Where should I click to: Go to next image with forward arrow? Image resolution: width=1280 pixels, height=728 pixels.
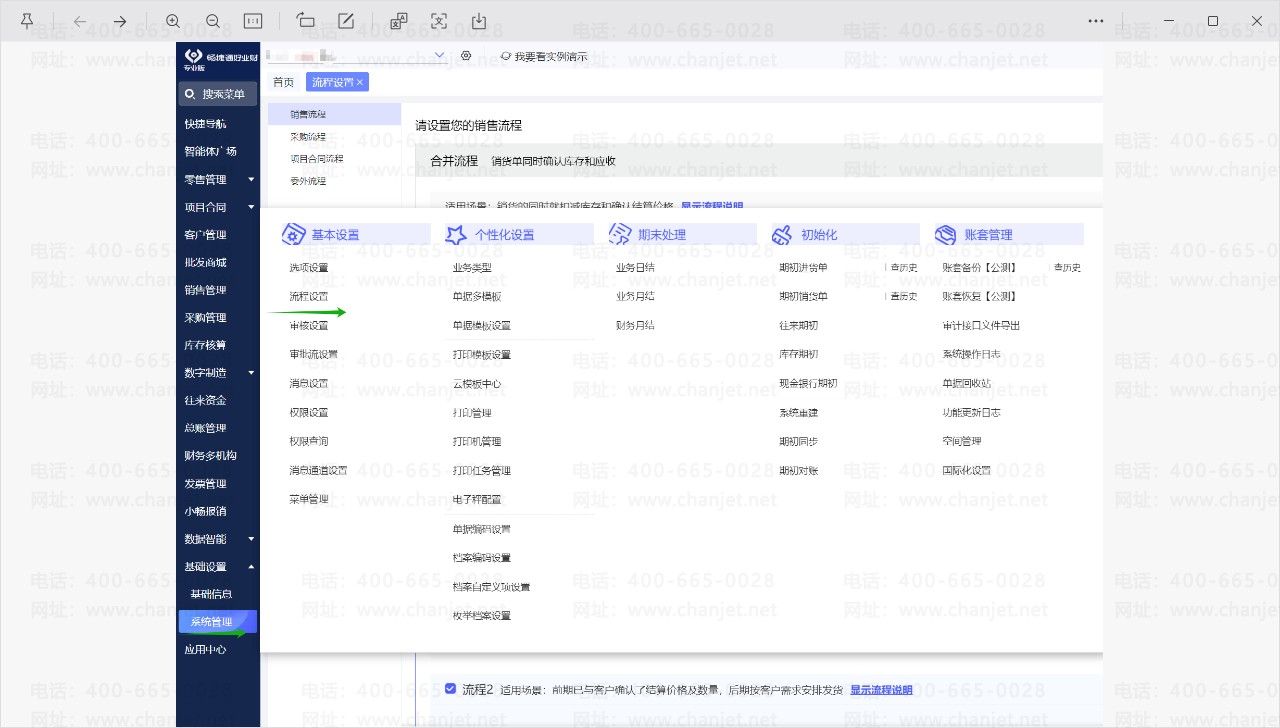tap(120, 21)
